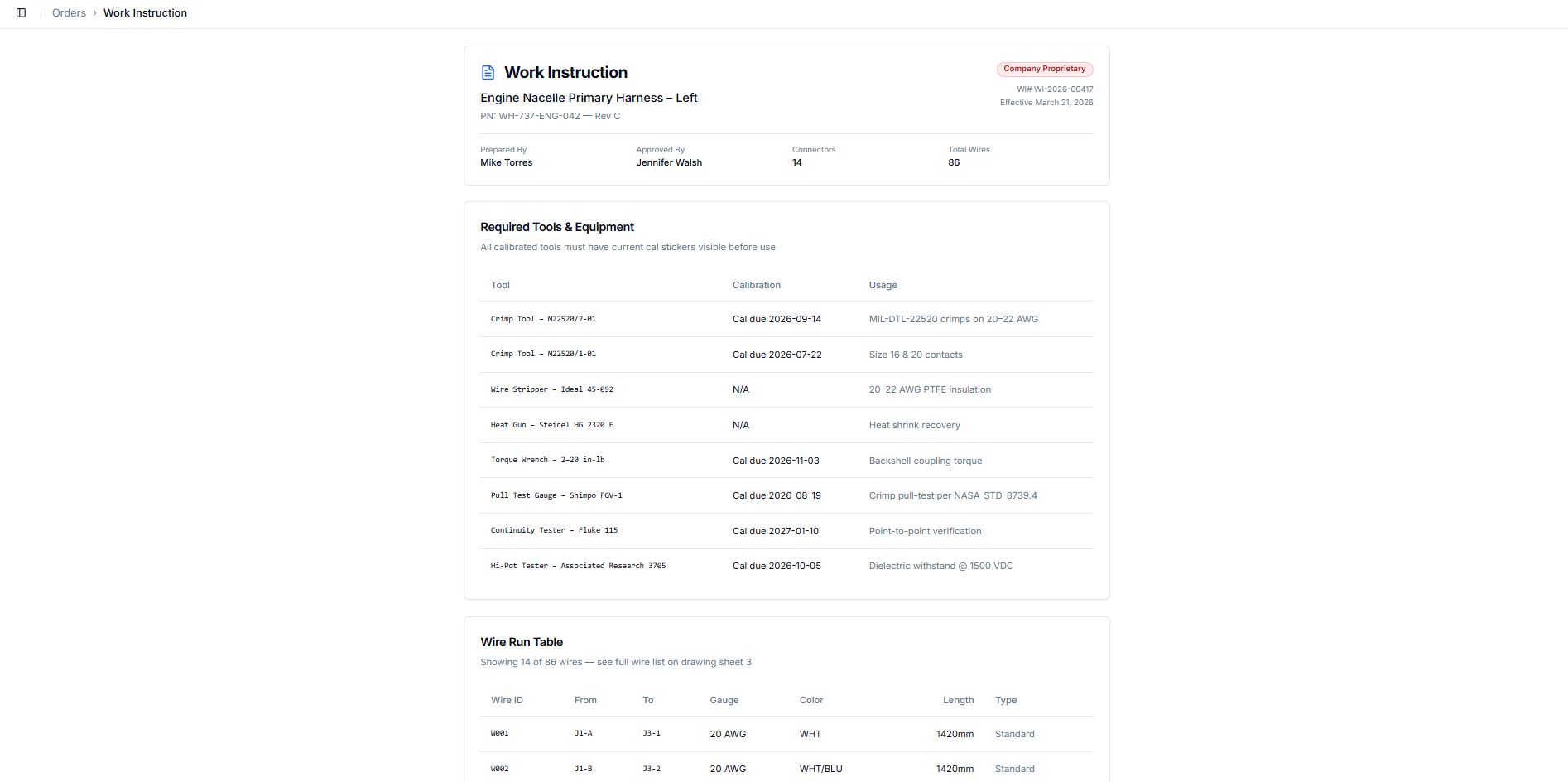This screenshot has height=782, width=1568.
Task: Click the Usage column header
Action: click(883, 285)
